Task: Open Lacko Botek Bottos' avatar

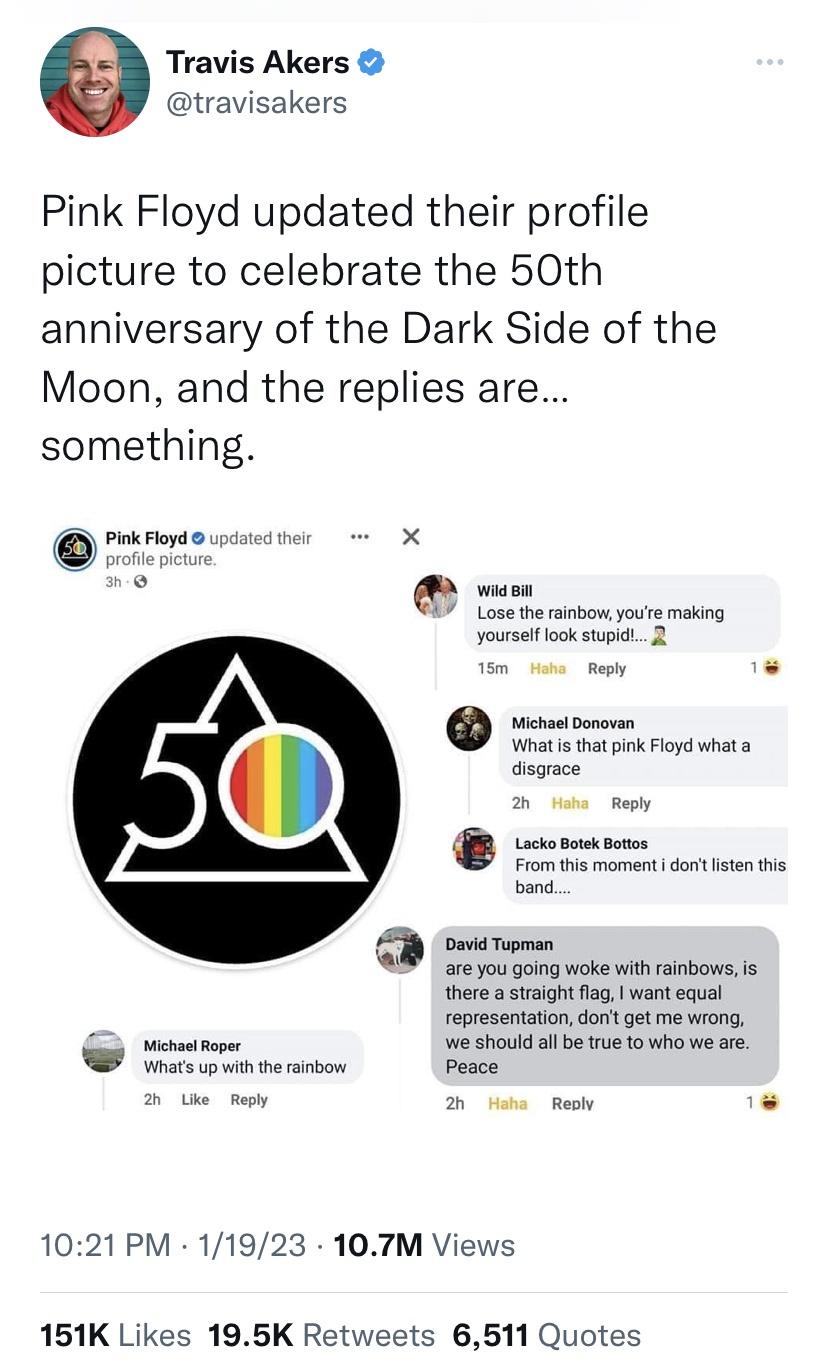Action: [x=474, y=850]
